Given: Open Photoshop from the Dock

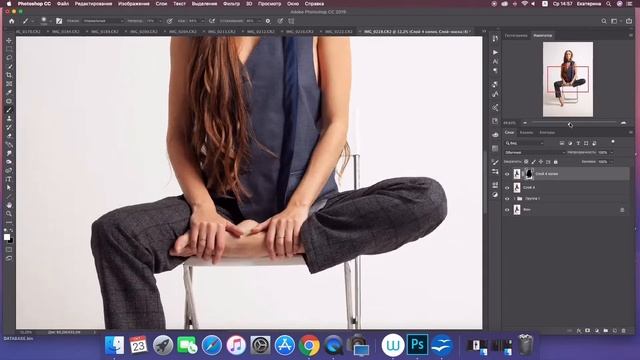Looking at the screenshot, I should point(418,344).
